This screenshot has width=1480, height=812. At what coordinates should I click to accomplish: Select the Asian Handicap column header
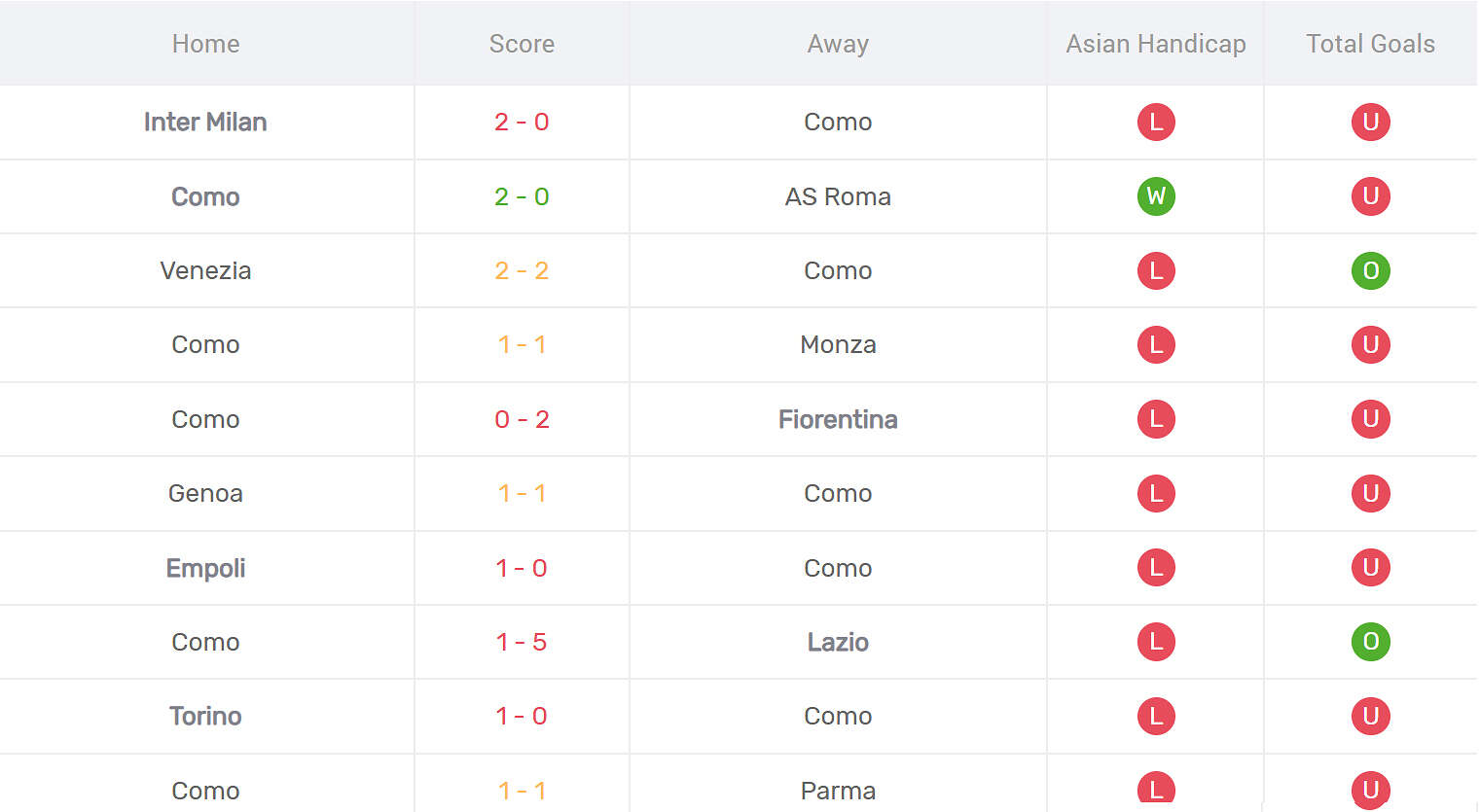[1156, 44]
